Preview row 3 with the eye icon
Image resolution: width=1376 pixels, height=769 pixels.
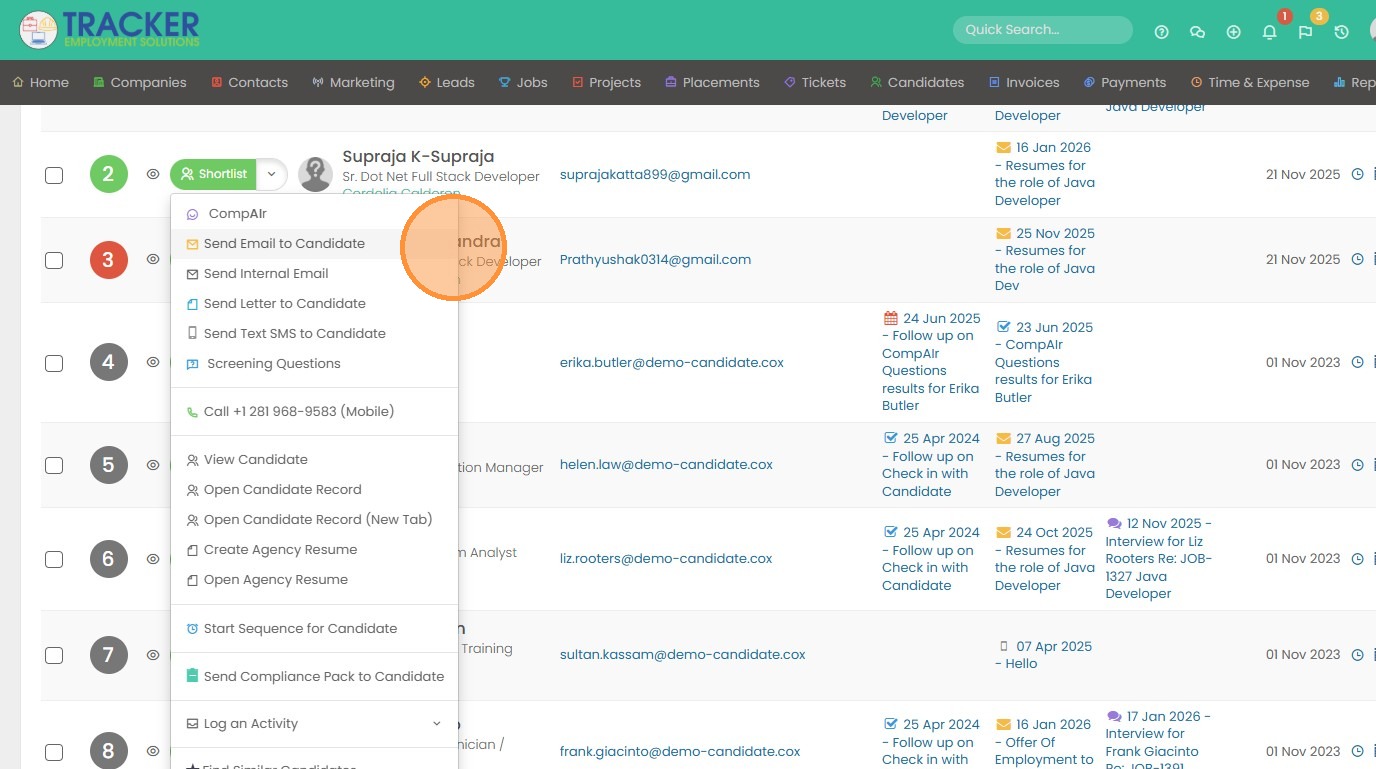(x=153, y=259)
